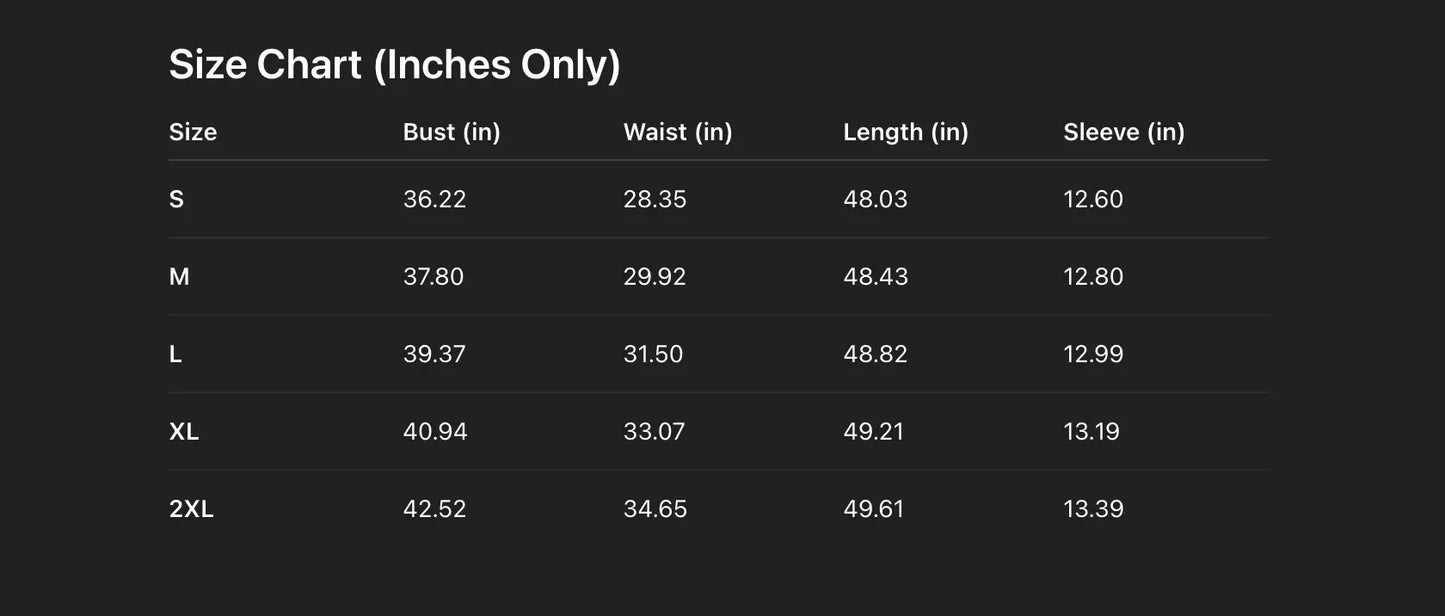Select the S size row label

click(177, 199)
